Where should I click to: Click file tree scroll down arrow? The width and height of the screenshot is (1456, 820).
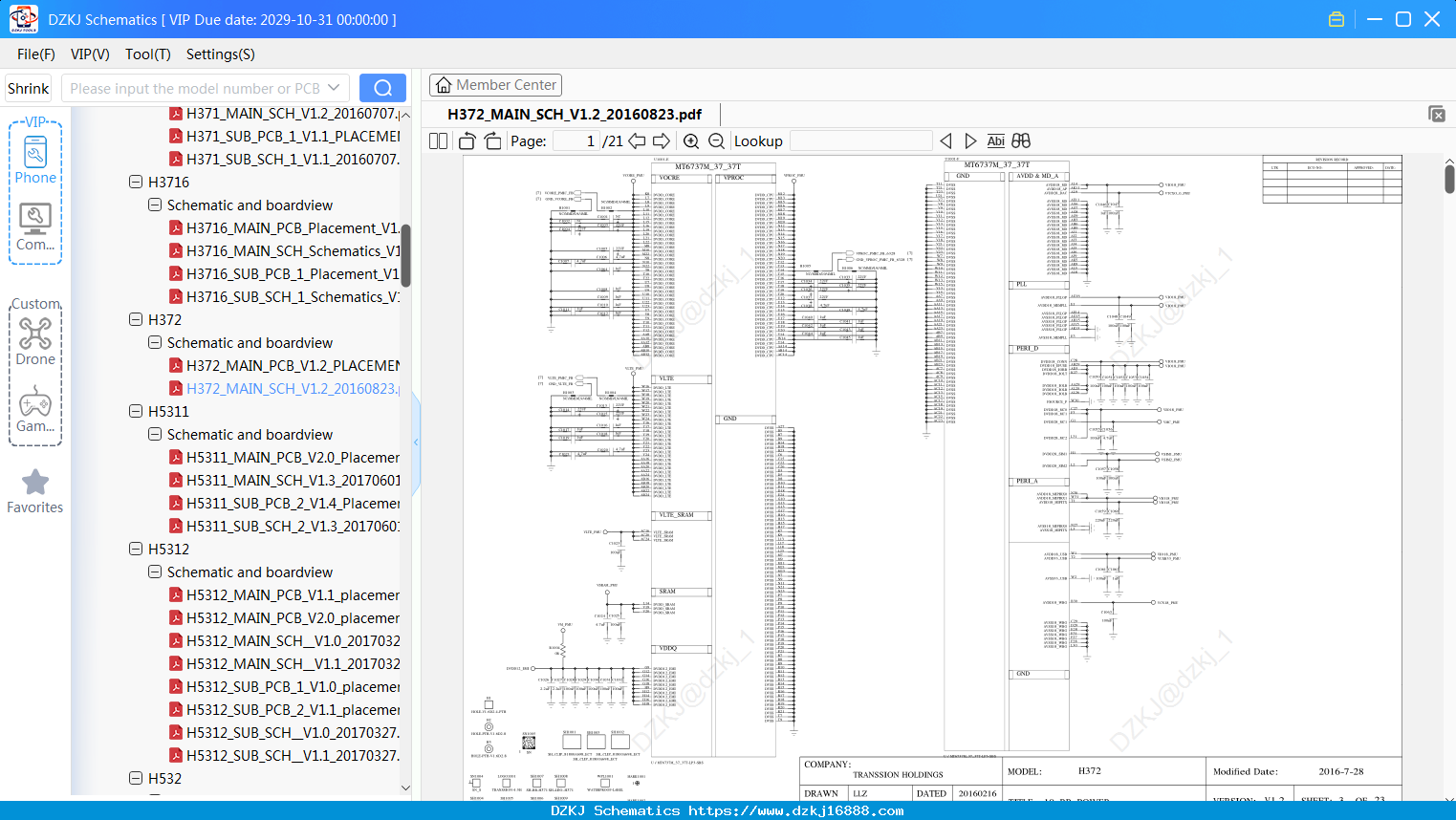(405, 788)
